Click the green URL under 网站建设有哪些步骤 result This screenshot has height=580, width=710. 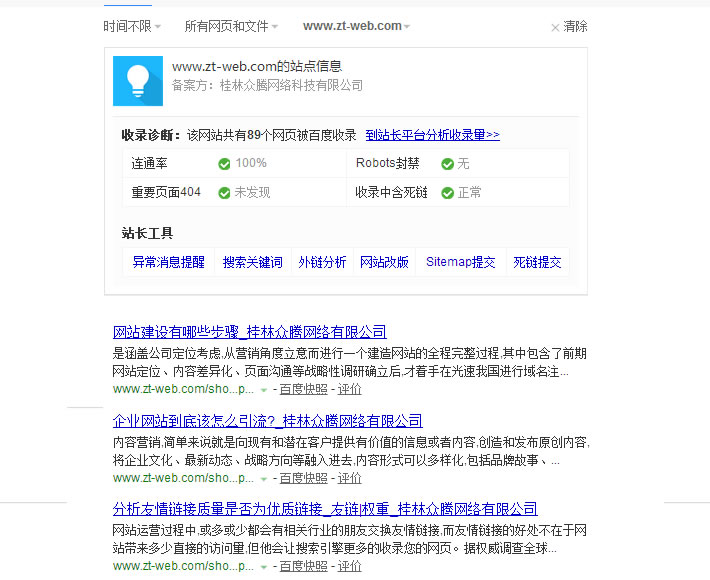(183, 389)
